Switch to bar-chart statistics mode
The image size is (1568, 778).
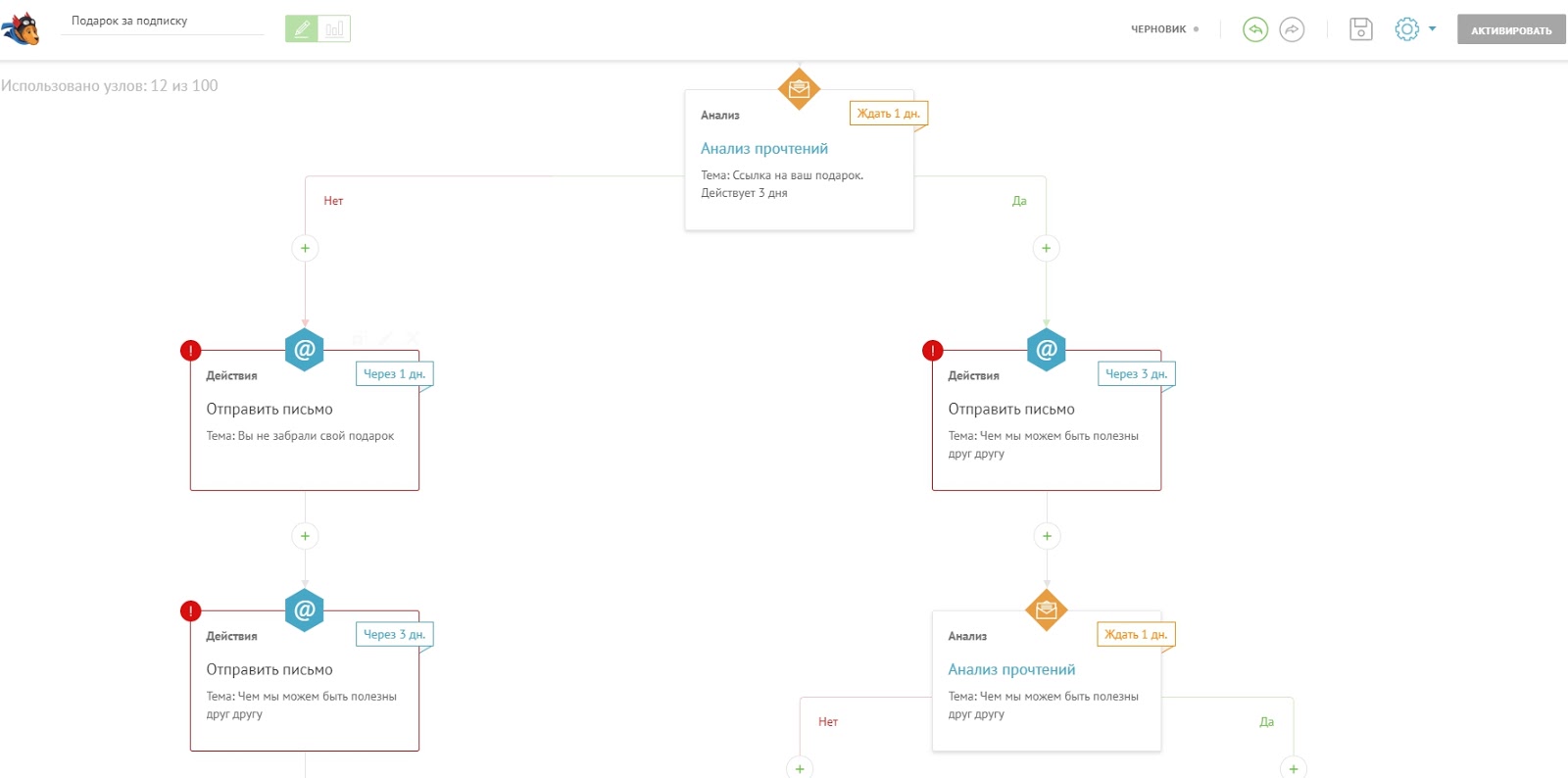coord(334,29)
